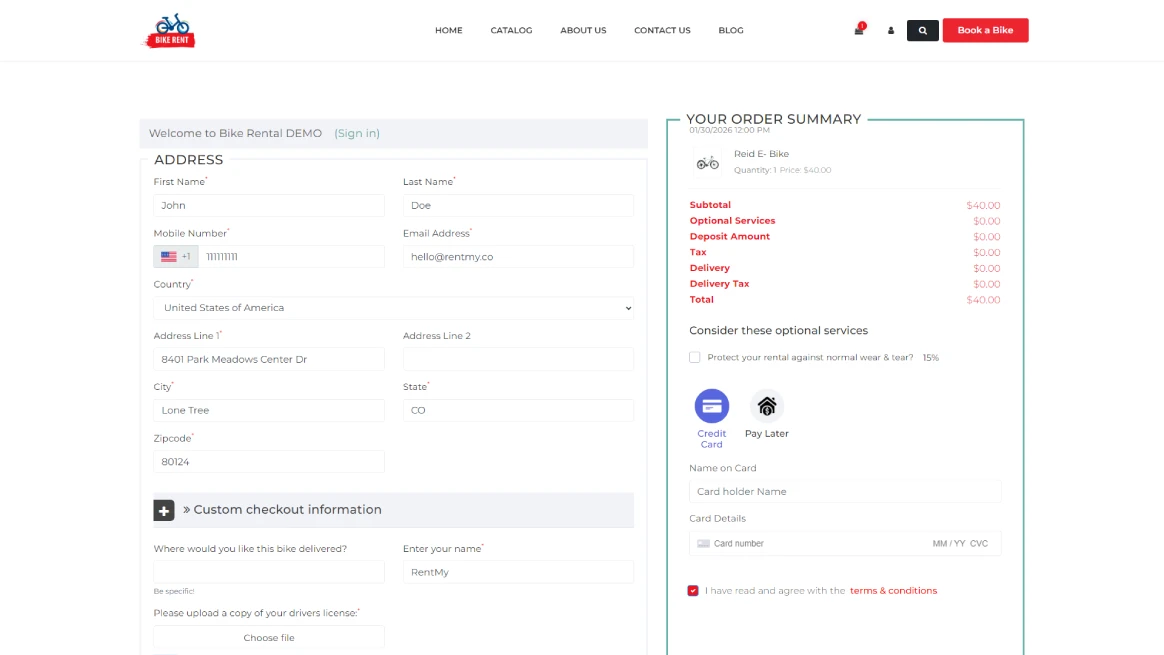
Task: Open search using the magnifier icon
Action: pyautogui.click(x=922, y=30)
